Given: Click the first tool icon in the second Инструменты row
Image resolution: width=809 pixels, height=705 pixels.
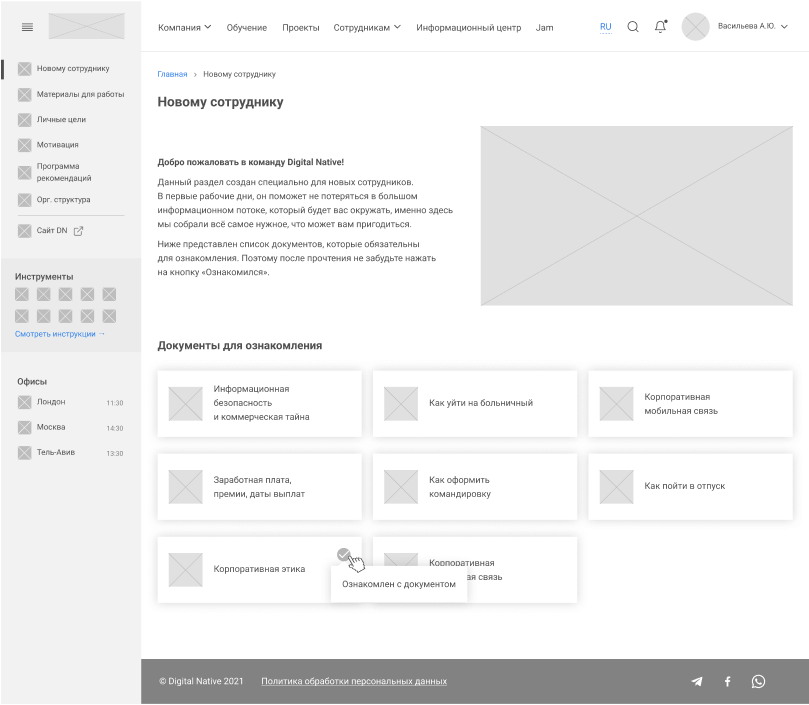Looking at the screenshot, I should point(22,316).
